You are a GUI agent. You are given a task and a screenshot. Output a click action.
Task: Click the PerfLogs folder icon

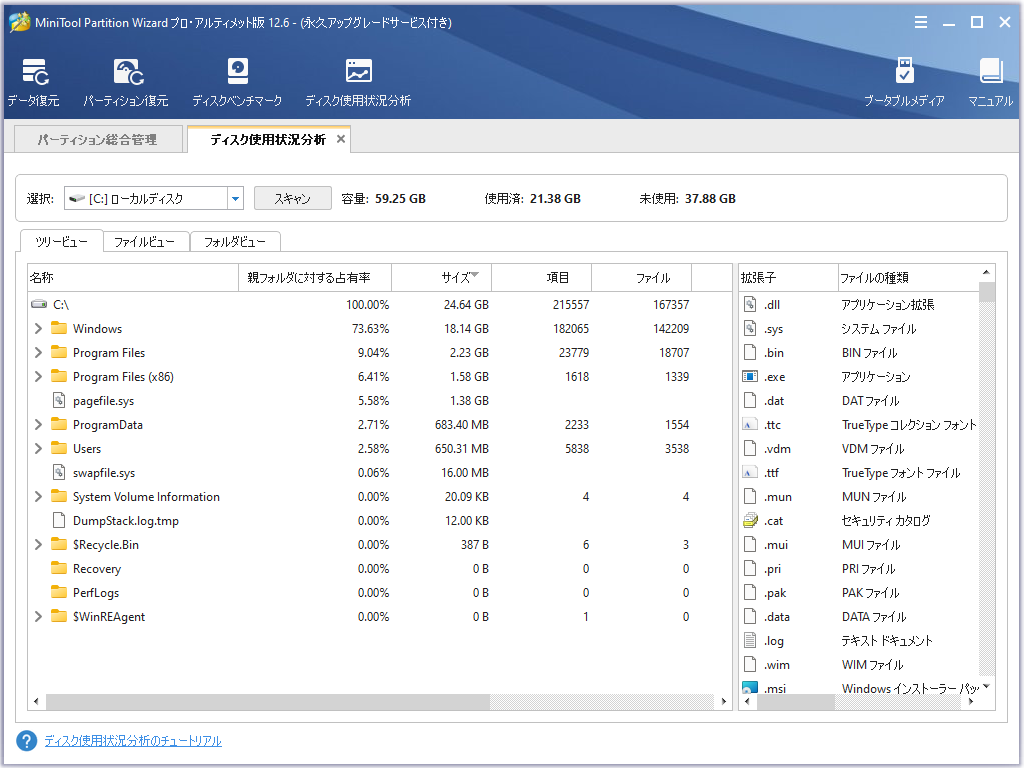tap(59, 592)
